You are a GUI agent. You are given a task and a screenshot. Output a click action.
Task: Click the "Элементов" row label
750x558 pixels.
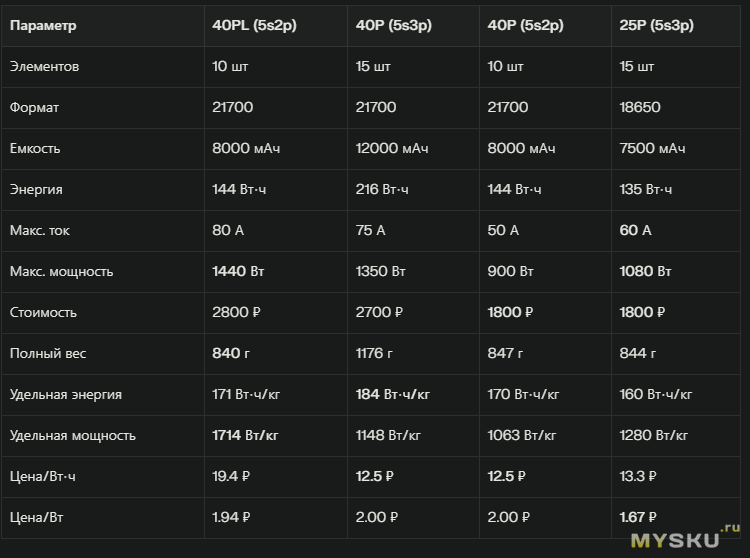coord(44,67)
